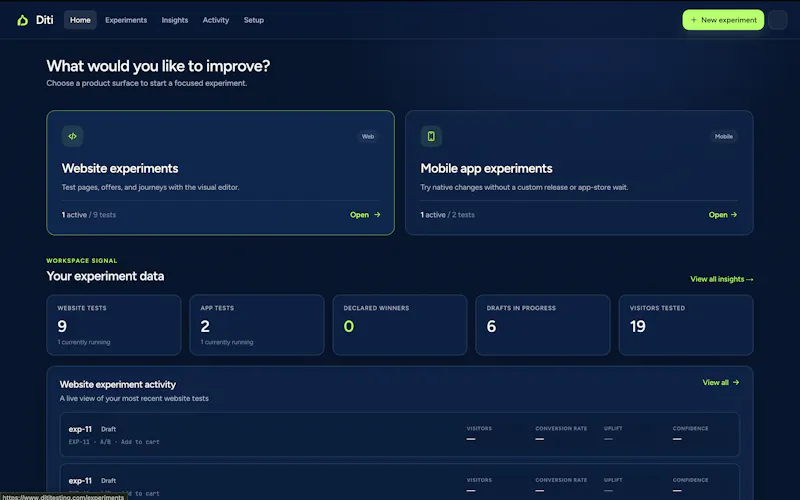Select the Mobile app experiments card title

click(x=486, y=168)
